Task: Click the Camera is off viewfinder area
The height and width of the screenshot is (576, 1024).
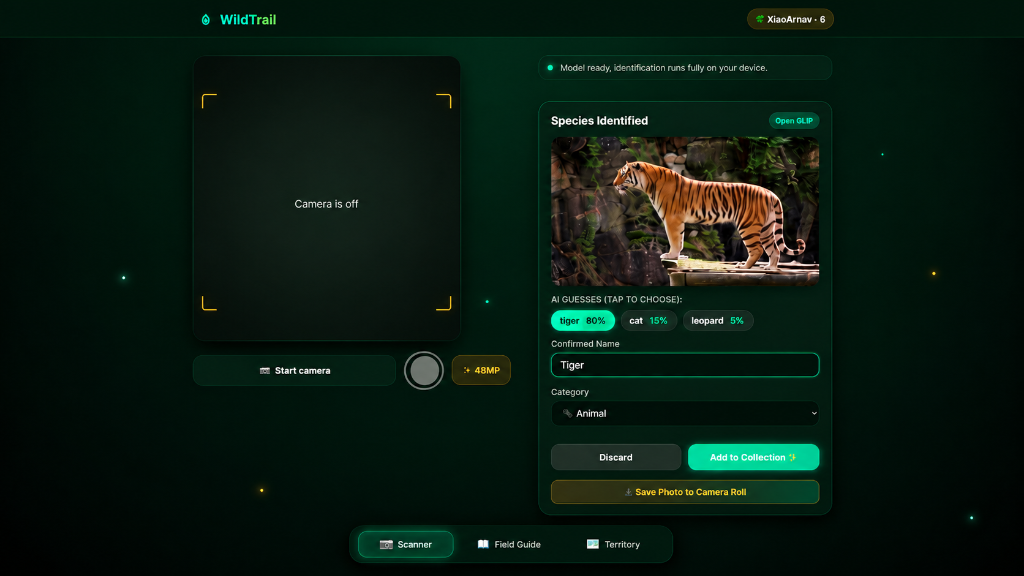Action: pos(327,199)
